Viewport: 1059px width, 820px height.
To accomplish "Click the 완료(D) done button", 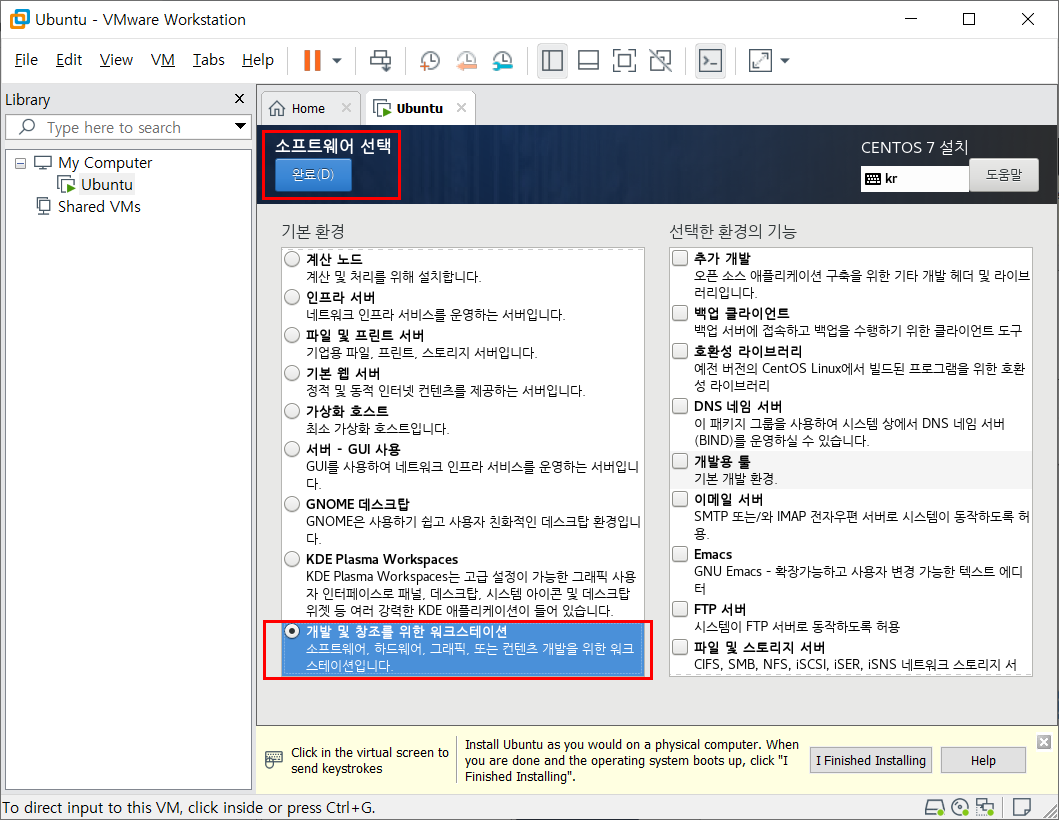I will point(313,175).
